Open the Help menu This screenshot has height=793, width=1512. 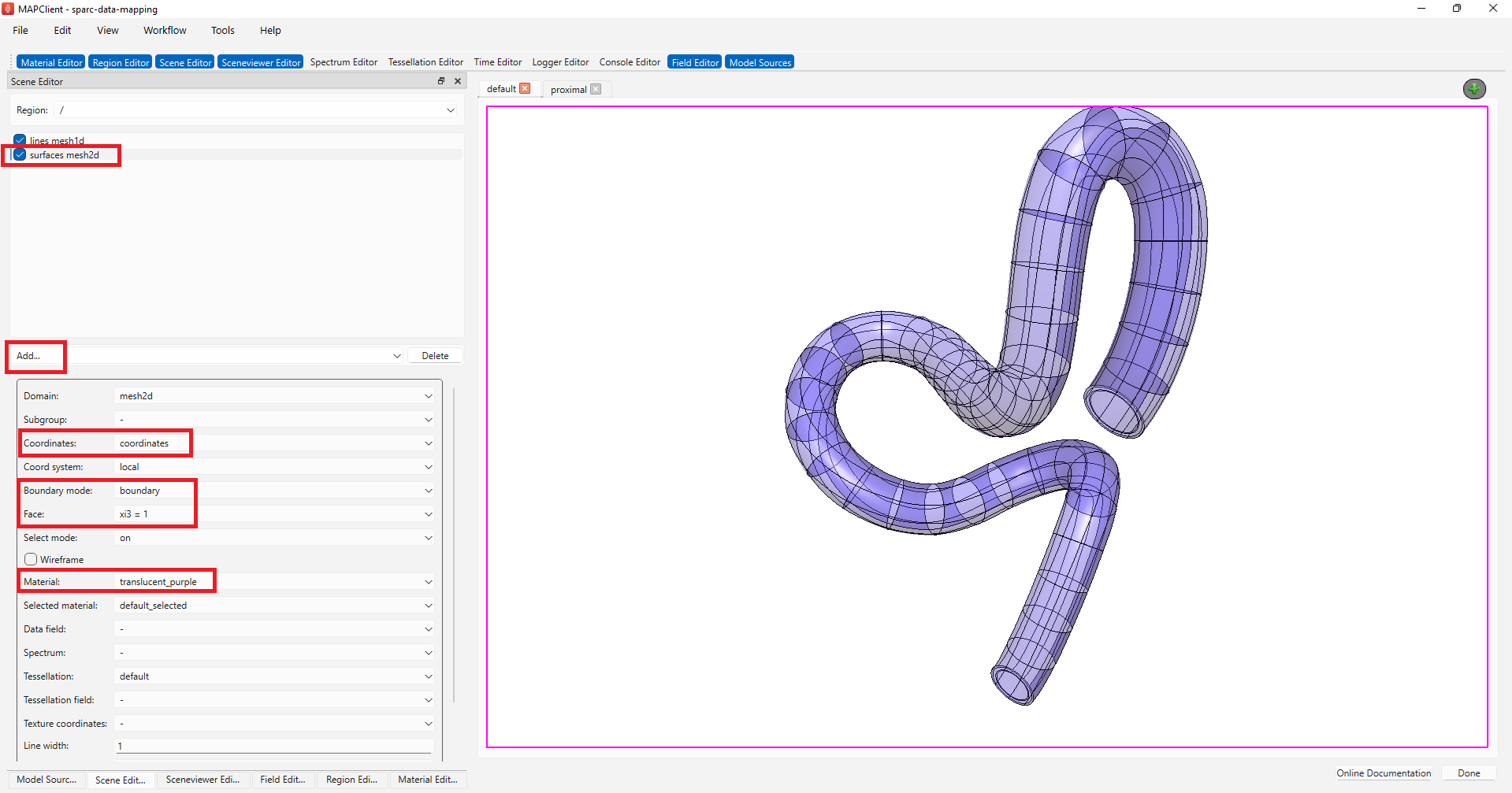click(x=270, y=30)
